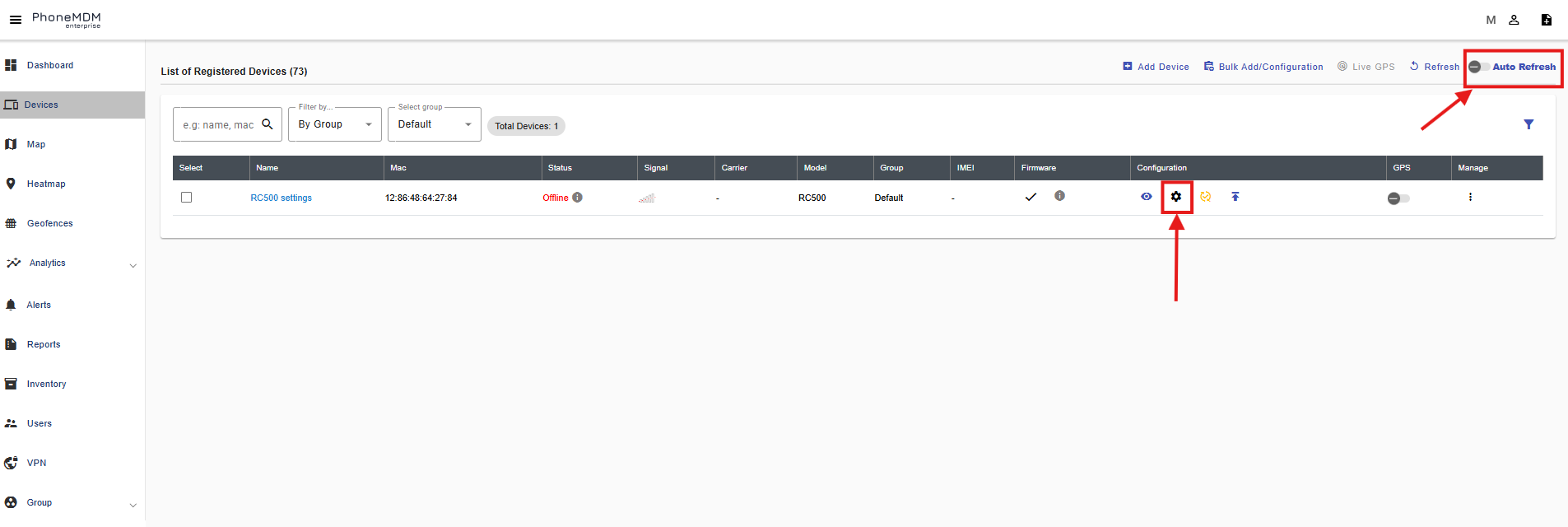Click the Offline status info icon
This screenshot has height=527, width=1568.
tap(578, 198)
